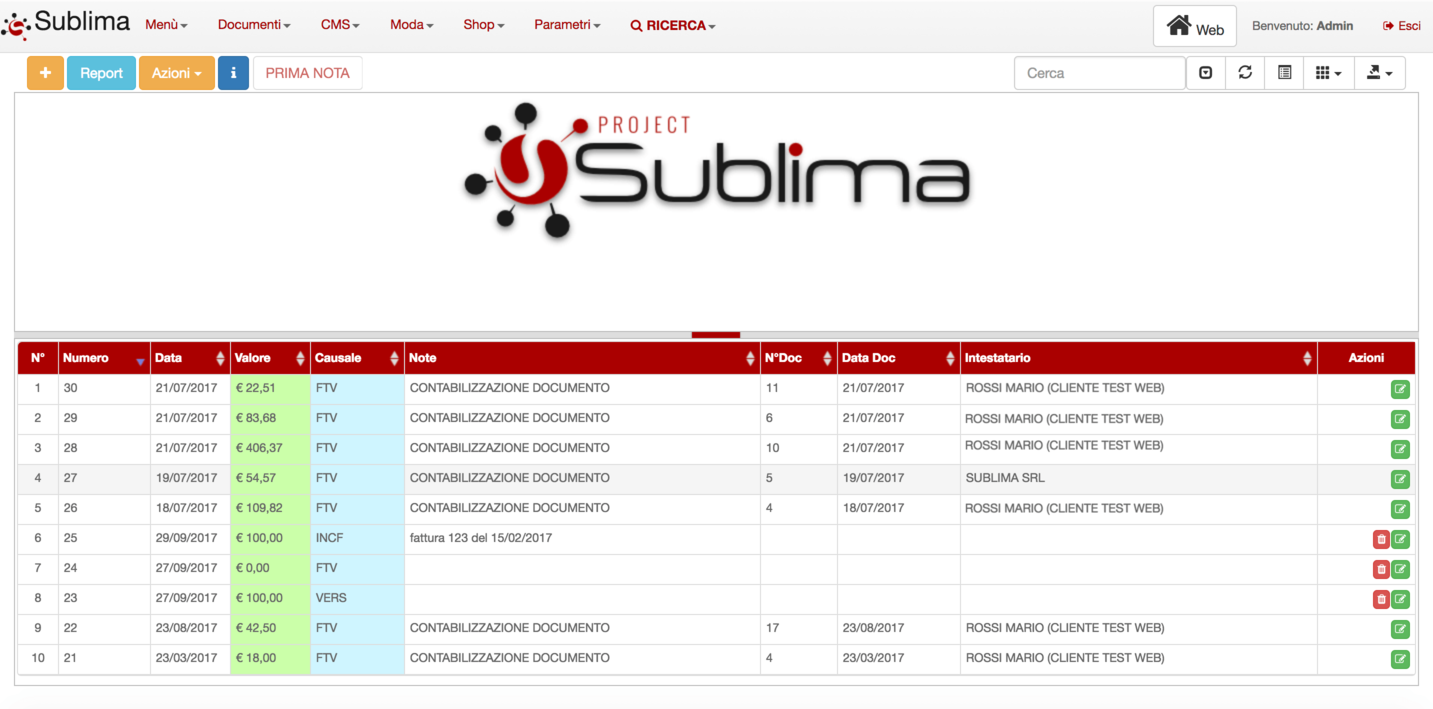Click the value € 42,50

[255, 628]
